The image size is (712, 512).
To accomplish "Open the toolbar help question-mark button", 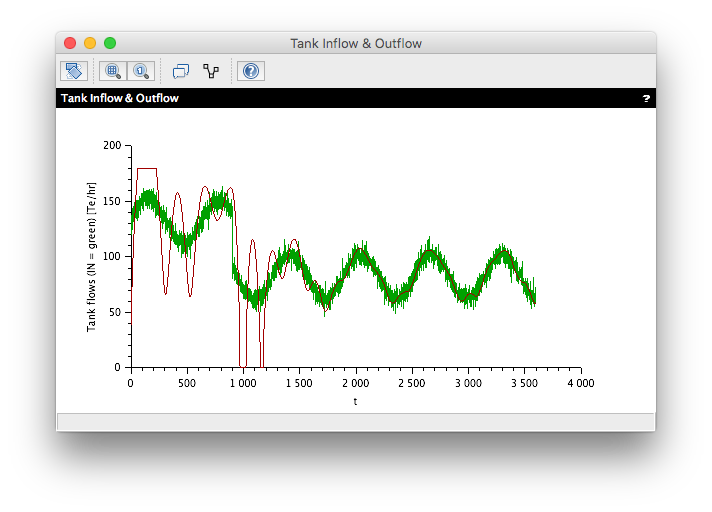I will tap(251, 71).
